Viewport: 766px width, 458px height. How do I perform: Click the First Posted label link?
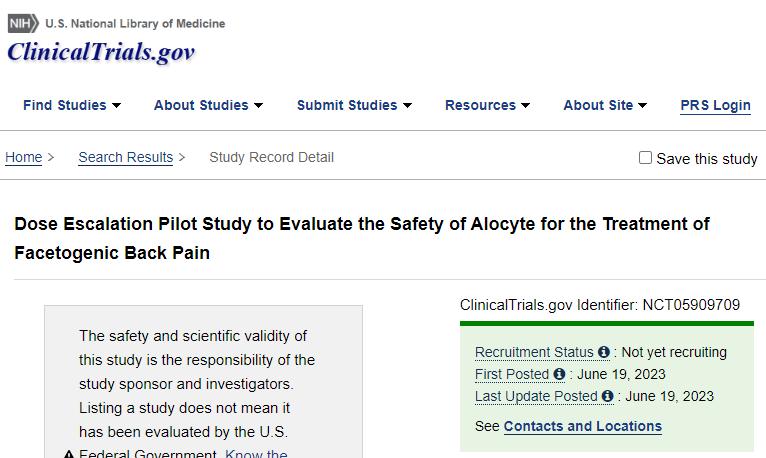512,375
